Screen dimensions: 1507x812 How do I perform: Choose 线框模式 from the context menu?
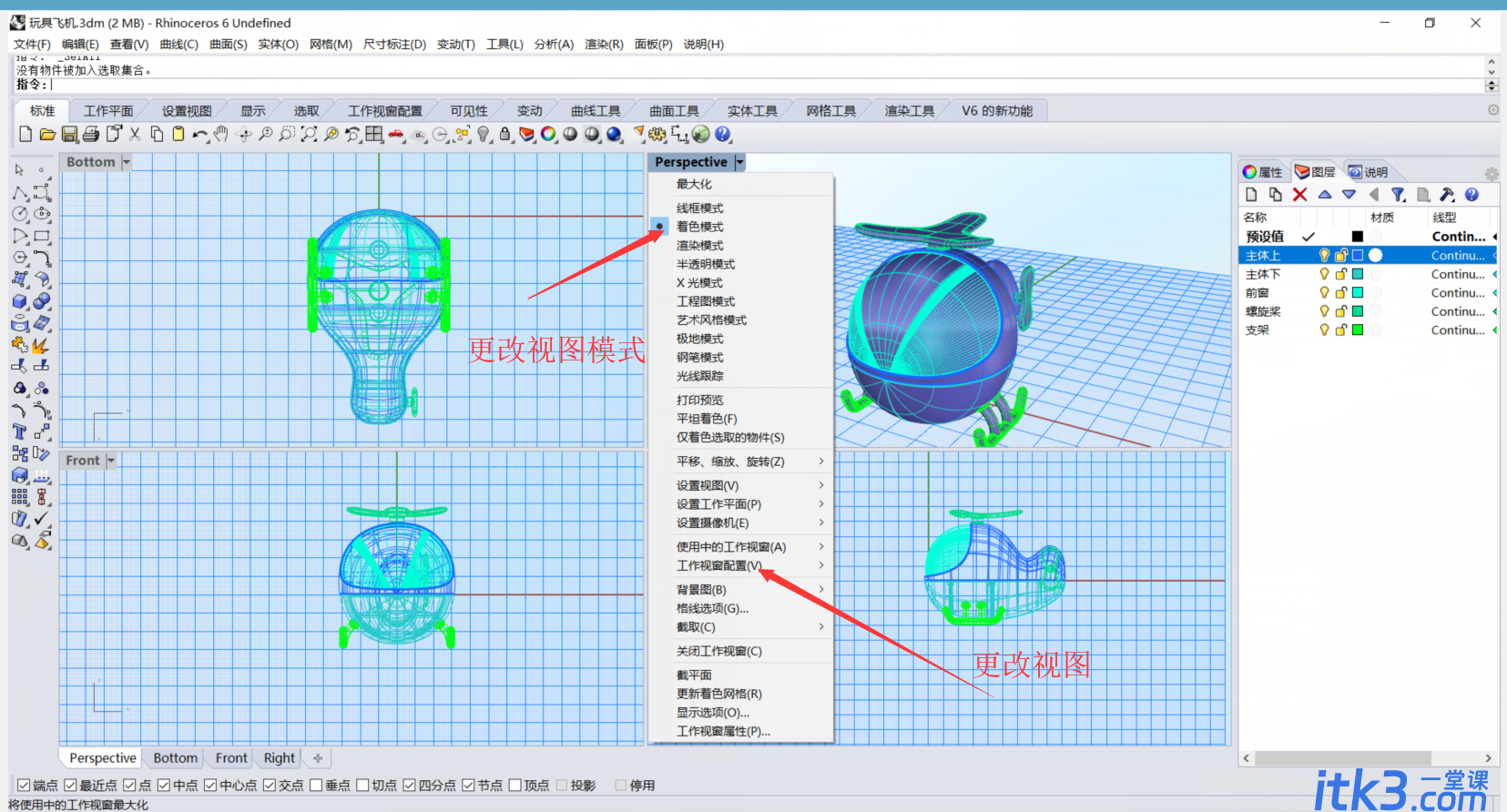(699, 208)
